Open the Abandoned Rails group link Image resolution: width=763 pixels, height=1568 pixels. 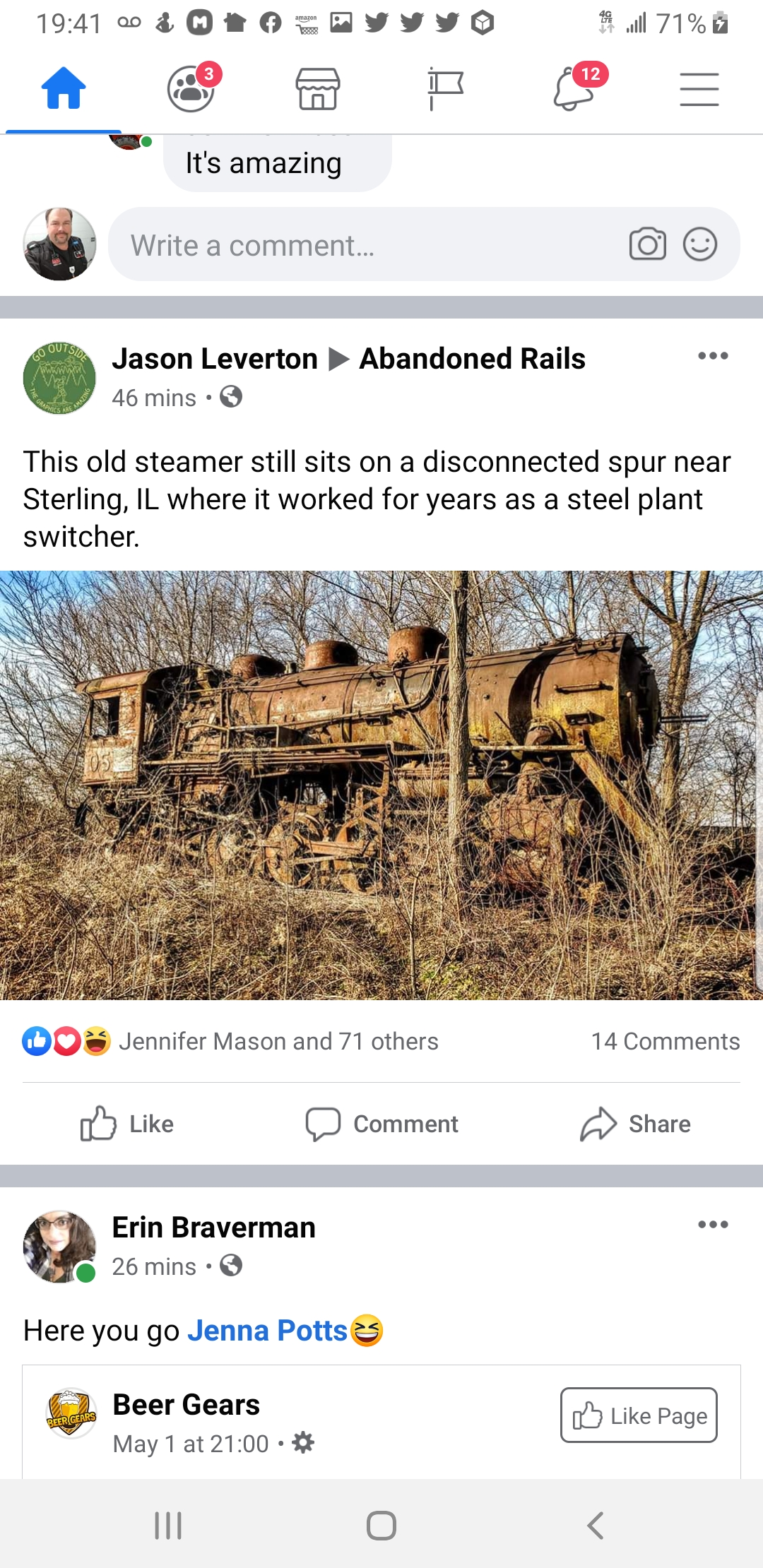473,359
